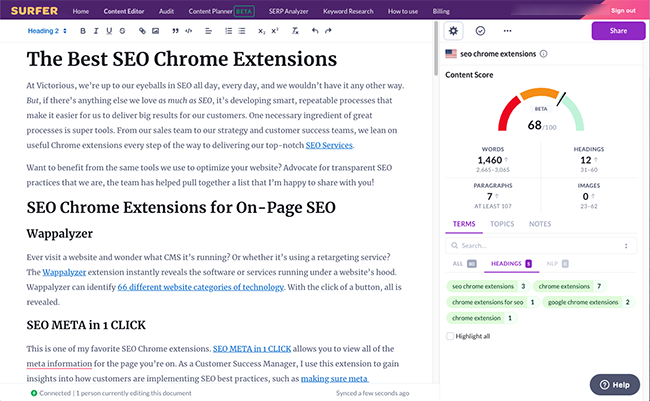The height and width of the screenshot is (401, 650).
Task: Open the SEO Services link
Action: [x=330, y=145]
